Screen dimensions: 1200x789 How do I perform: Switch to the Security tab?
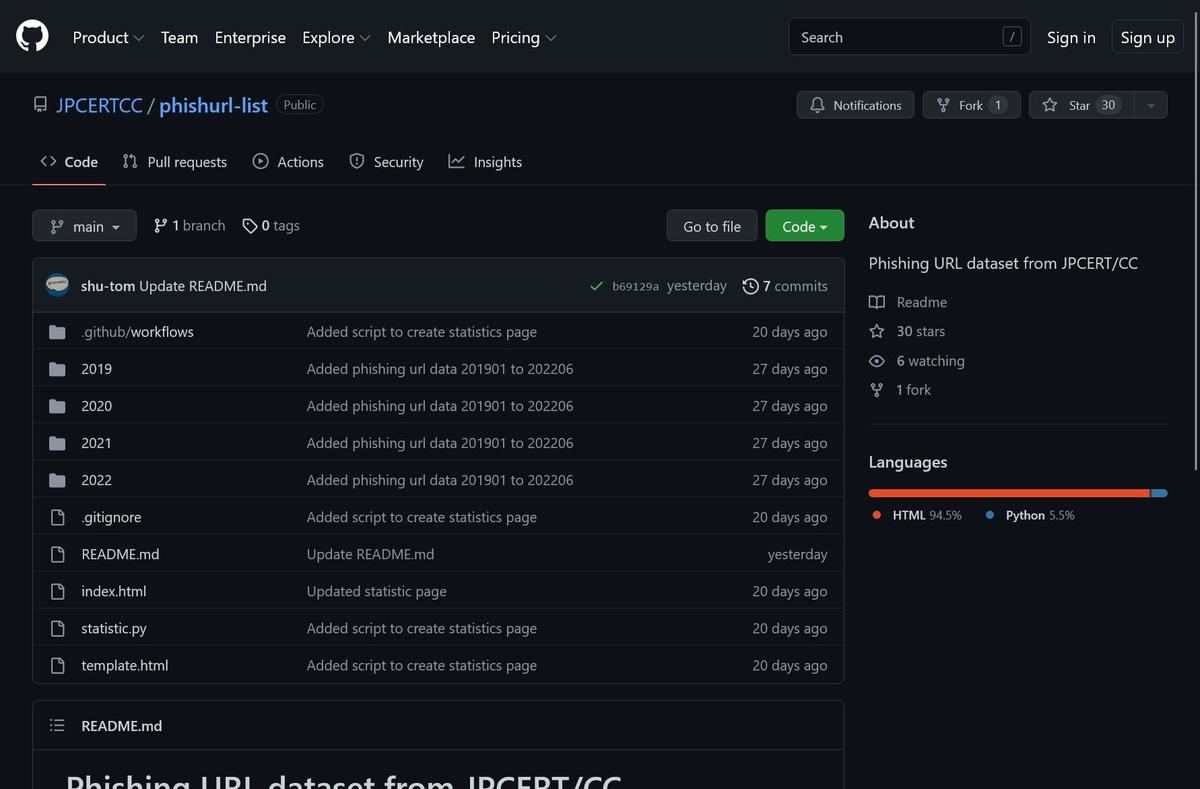[386, 162]
